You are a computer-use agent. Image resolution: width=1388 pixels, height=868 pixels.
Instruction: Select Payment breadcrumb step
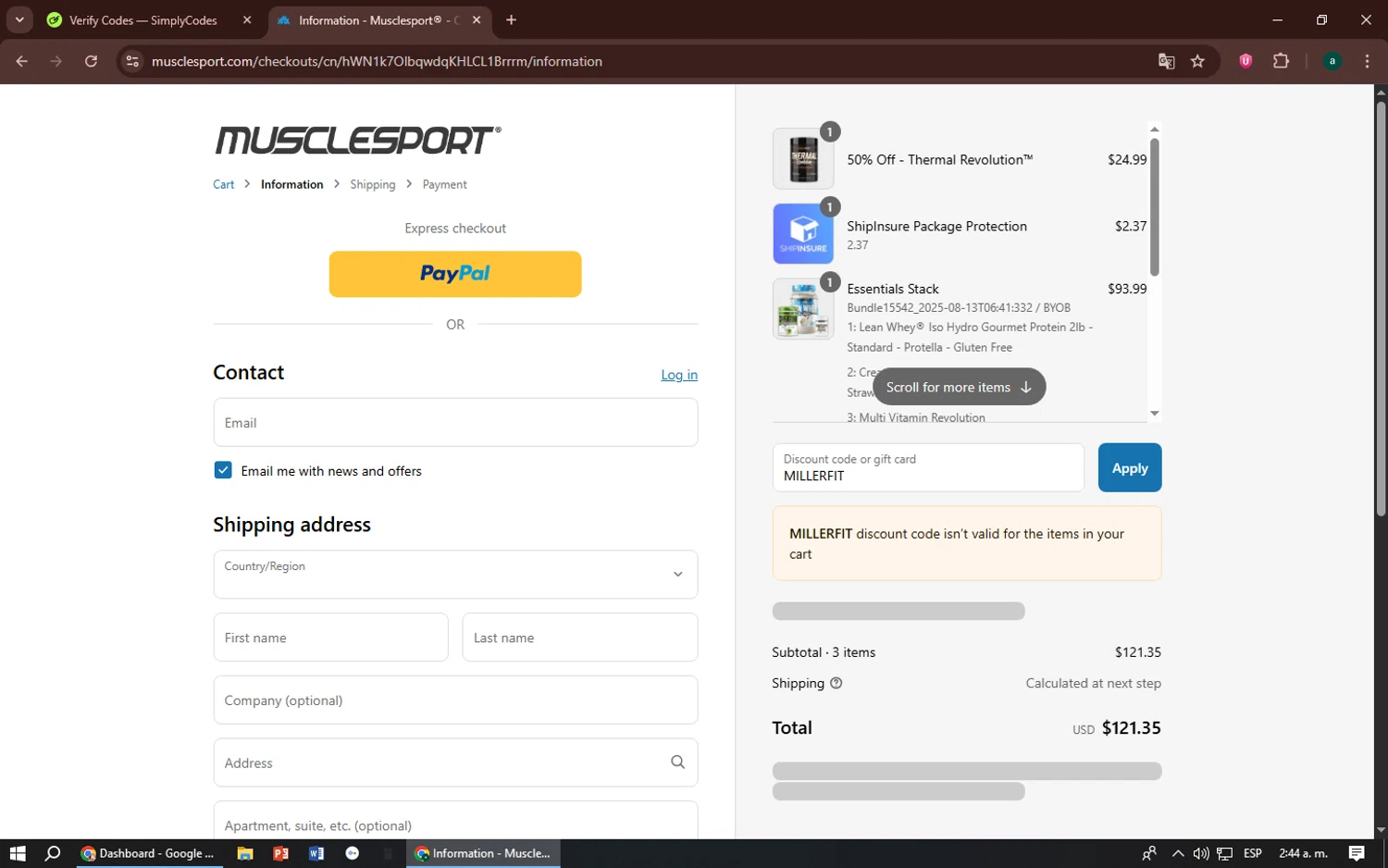[x=444, y=184]
